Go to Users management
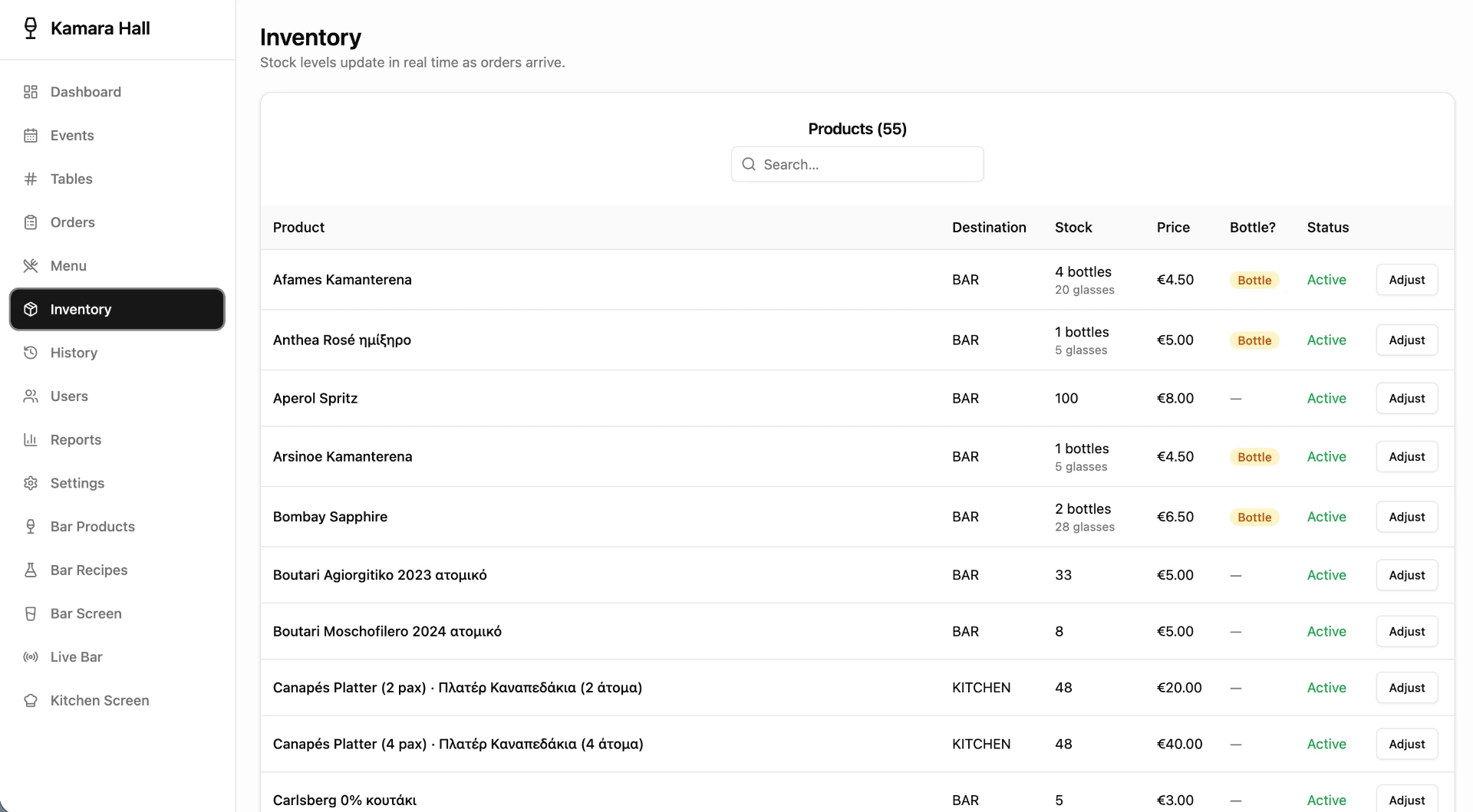The image size is (1473, 812). pyautogui.click(x=117, y=396)
